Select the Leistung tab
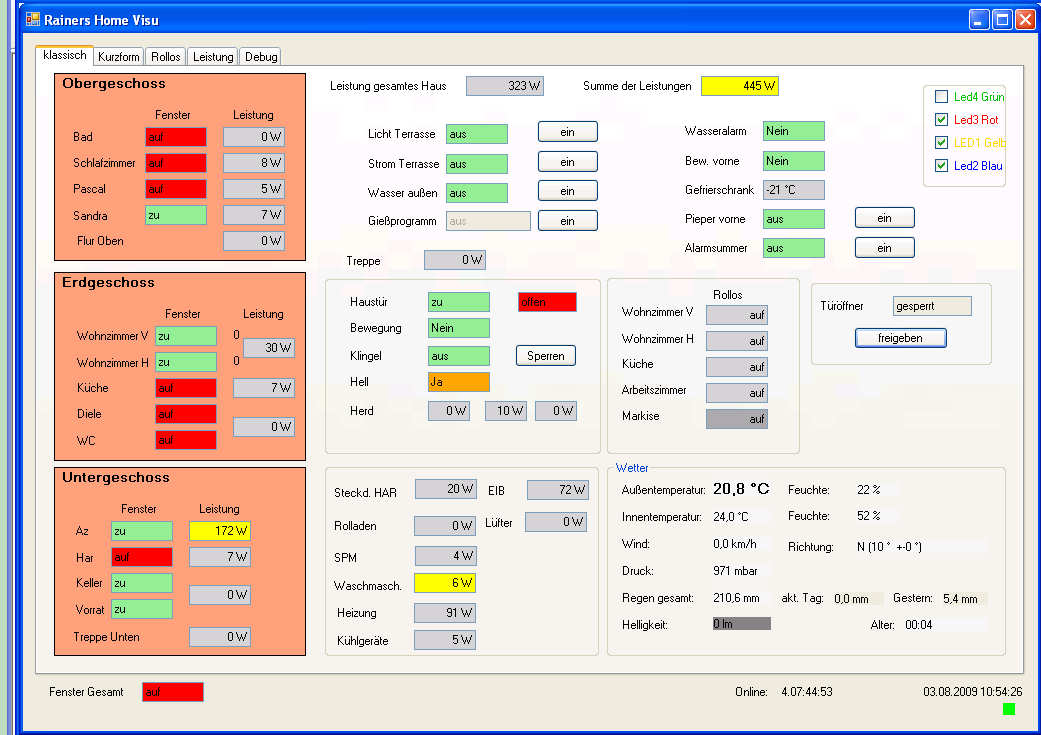Viewport: 1041px width, 735px height. click(x=213, y=57)
